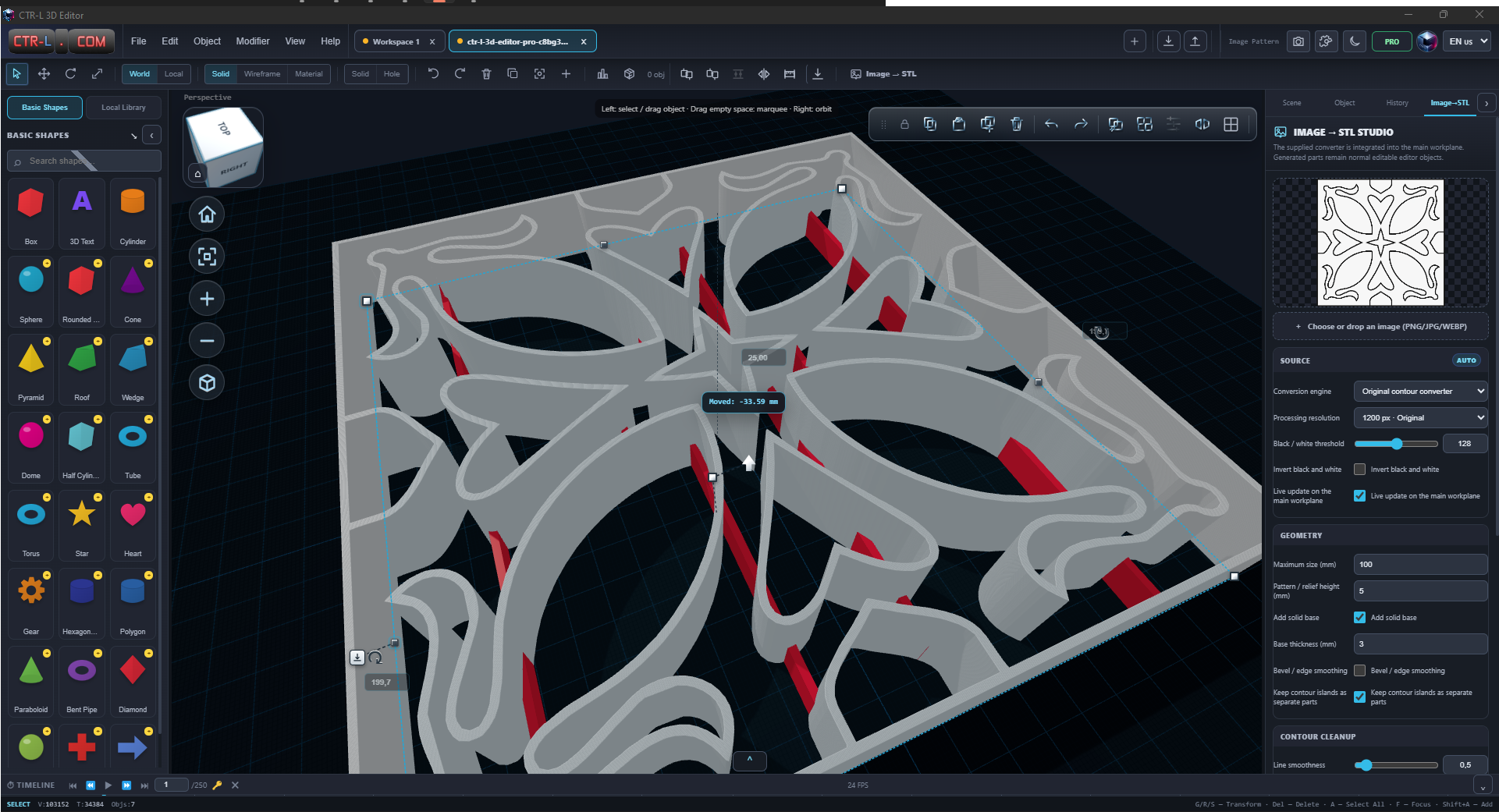This screenshot has height=812, width=1499.
Task: Click the Redo arrow in main toolbar
Action: (460, 73)
